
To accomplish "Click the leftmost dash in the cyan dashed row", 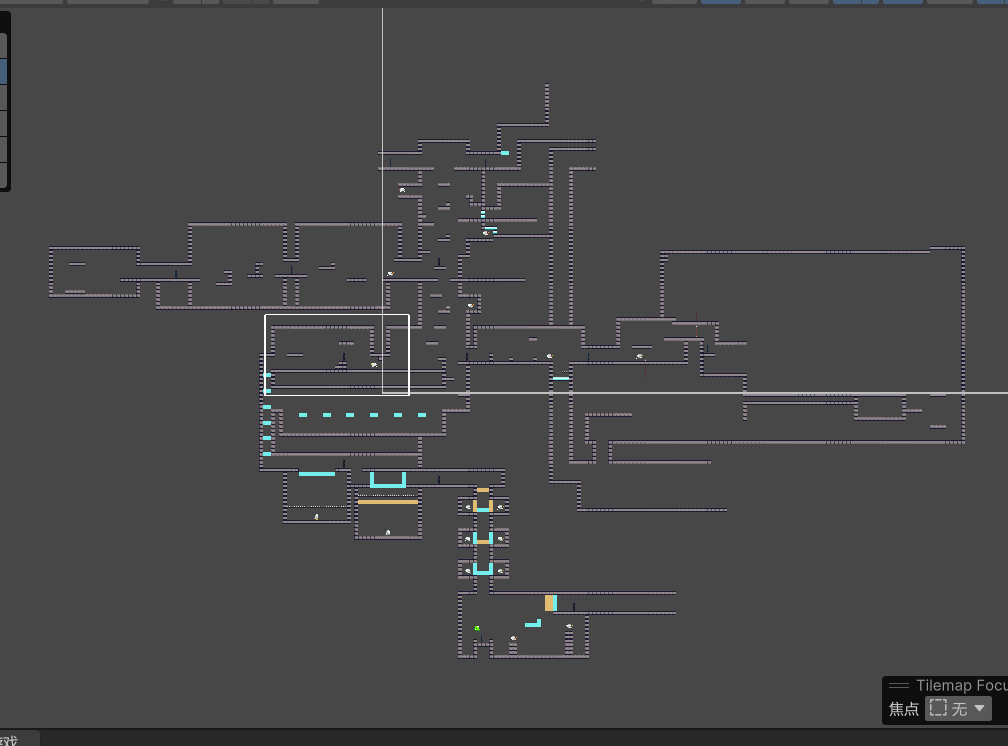I will pyautogui.click(x=302, y=415).
